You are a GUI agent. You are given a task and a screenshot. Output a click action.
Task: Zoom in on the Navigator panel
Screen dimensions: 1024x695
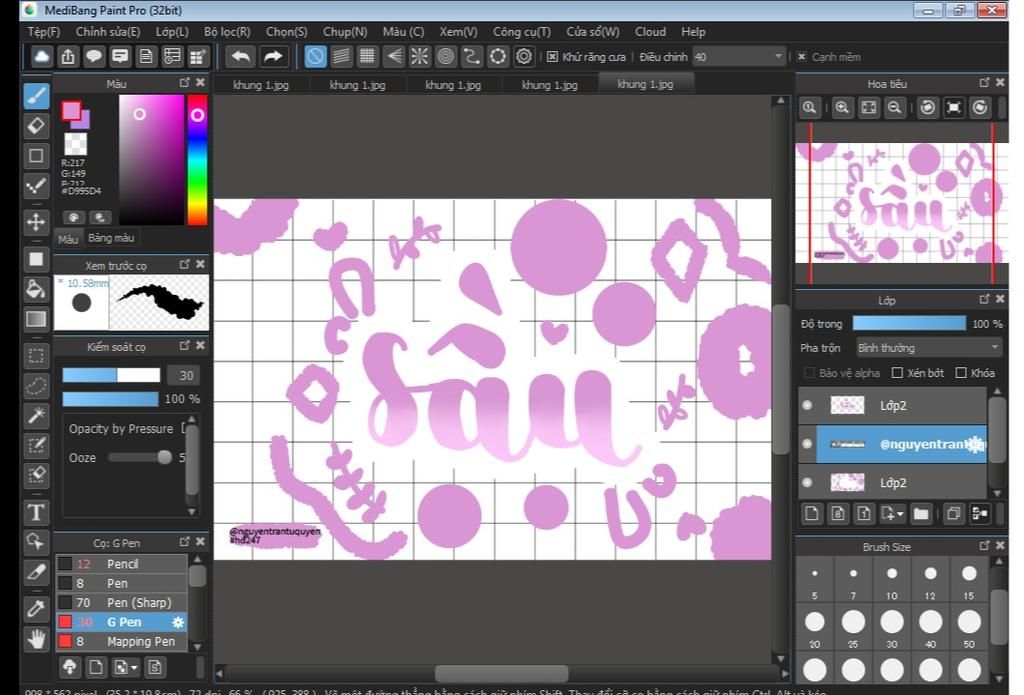842,108
